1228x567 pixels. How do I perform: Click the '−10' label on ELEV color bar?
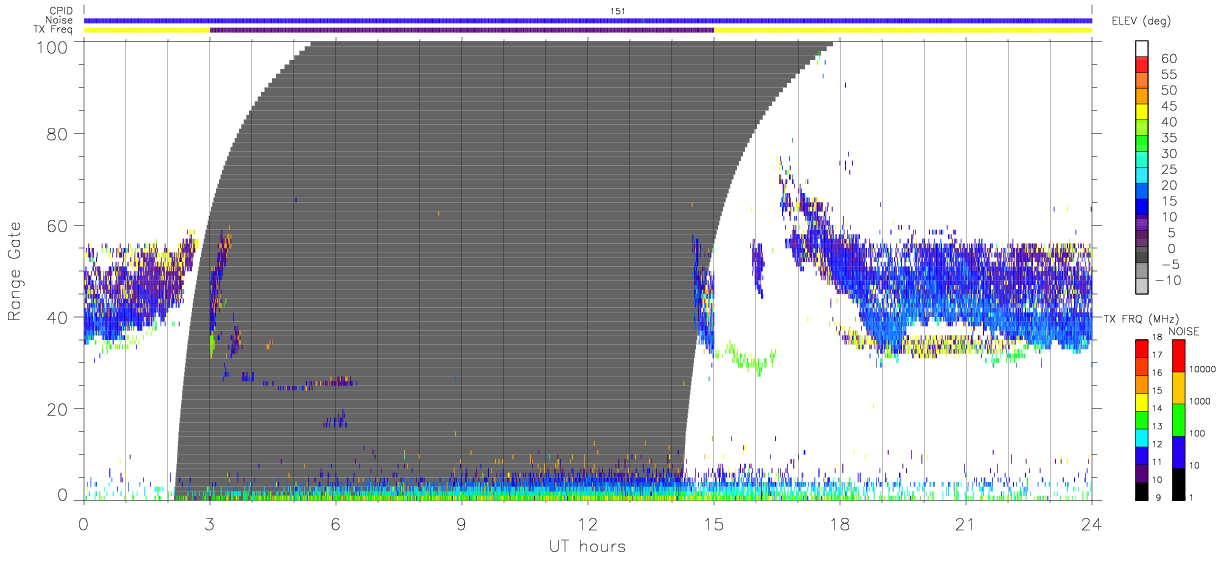click(x=1166, y=280)
